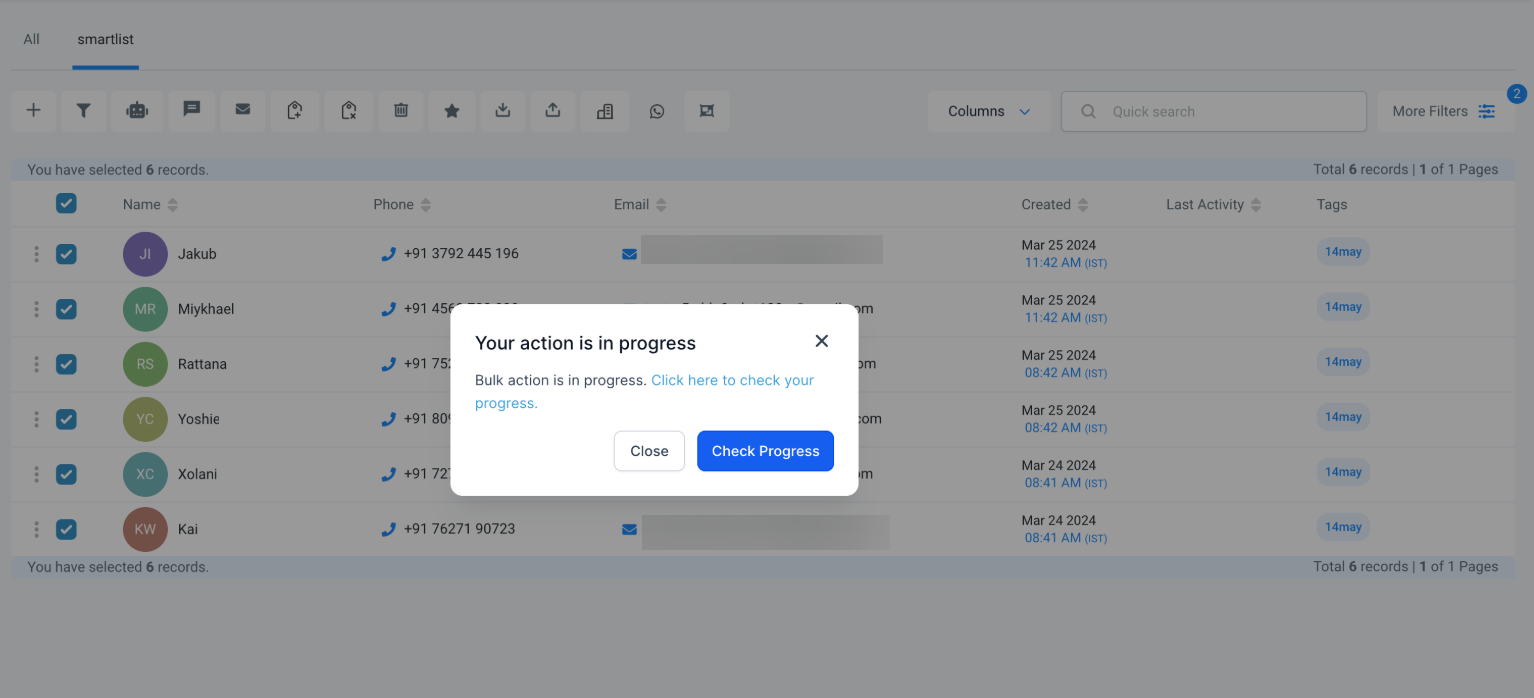
Task: Click the remove tag icon
Action: 348,111
